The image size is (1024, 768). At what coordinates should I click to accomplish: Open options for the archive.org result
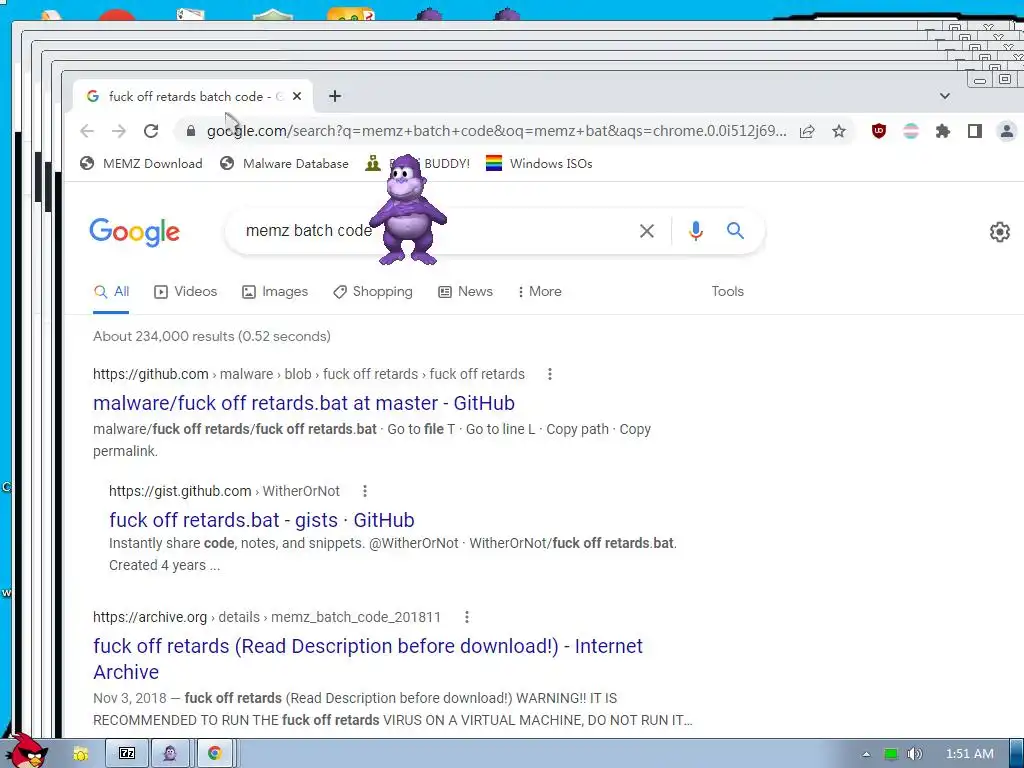pos(467,617)
